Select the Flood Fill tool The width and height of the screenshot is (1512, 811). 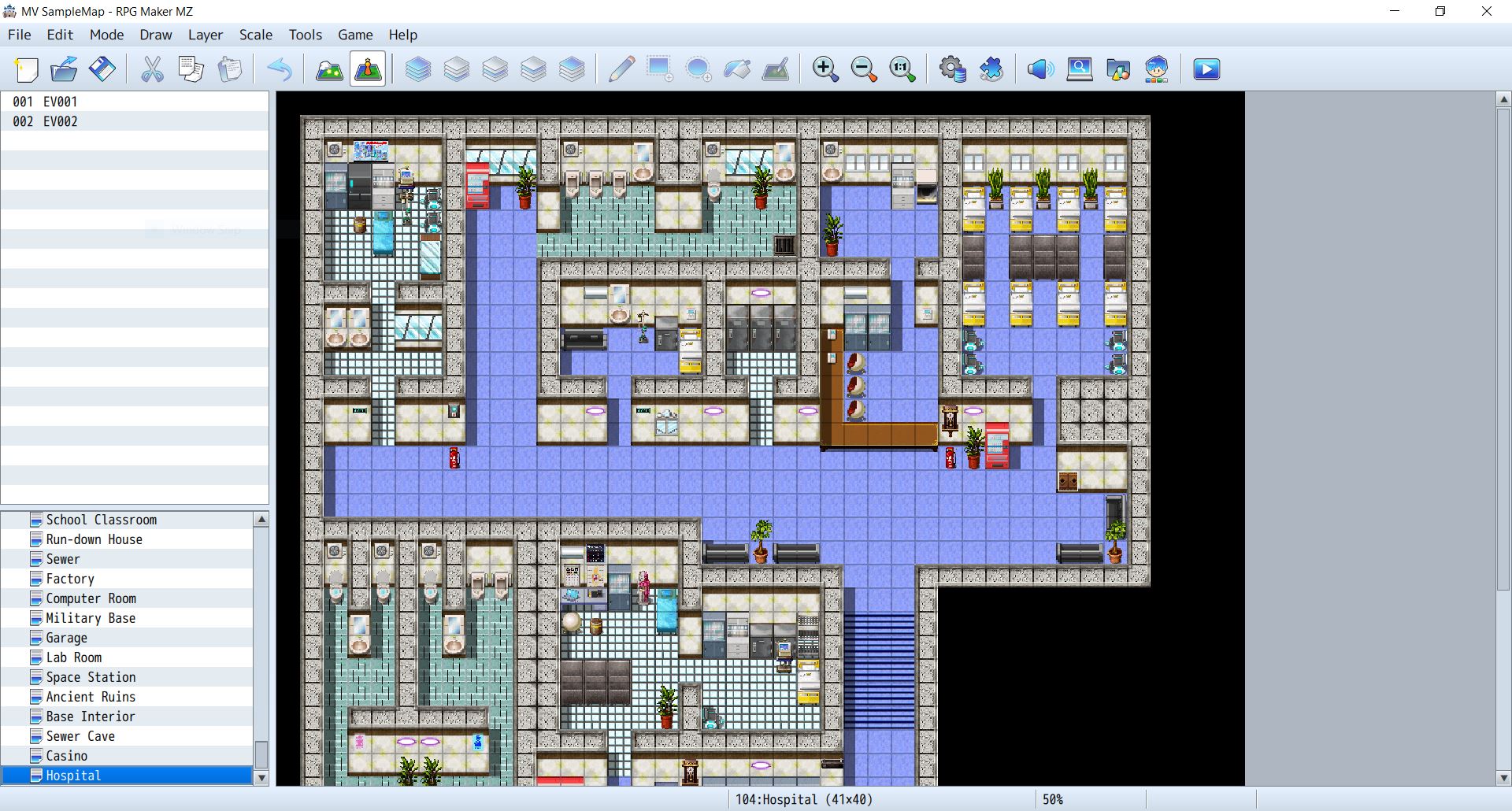tap(737, 69)
